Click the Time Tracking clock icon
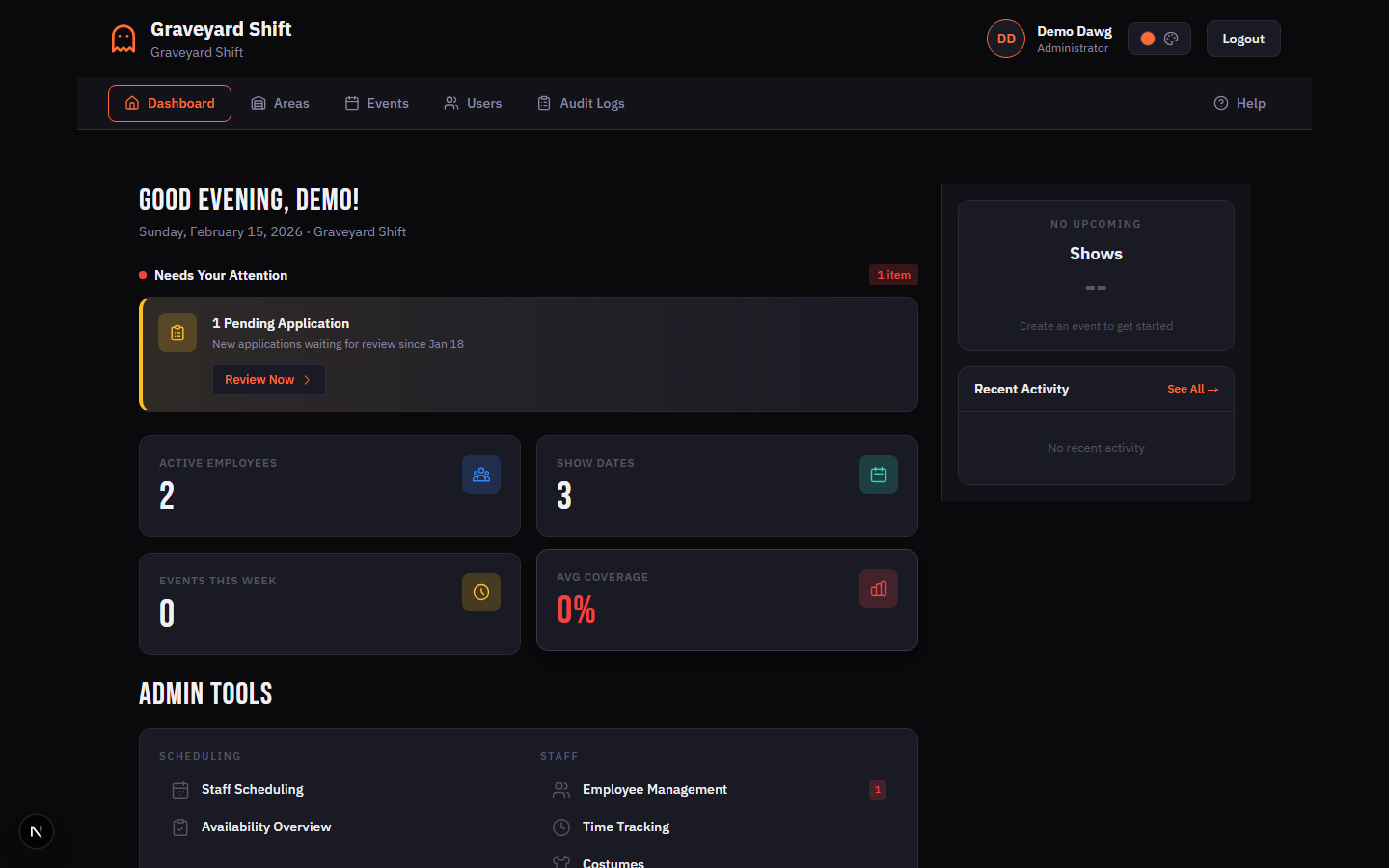1389x868 pixels. tap(560, 827)
